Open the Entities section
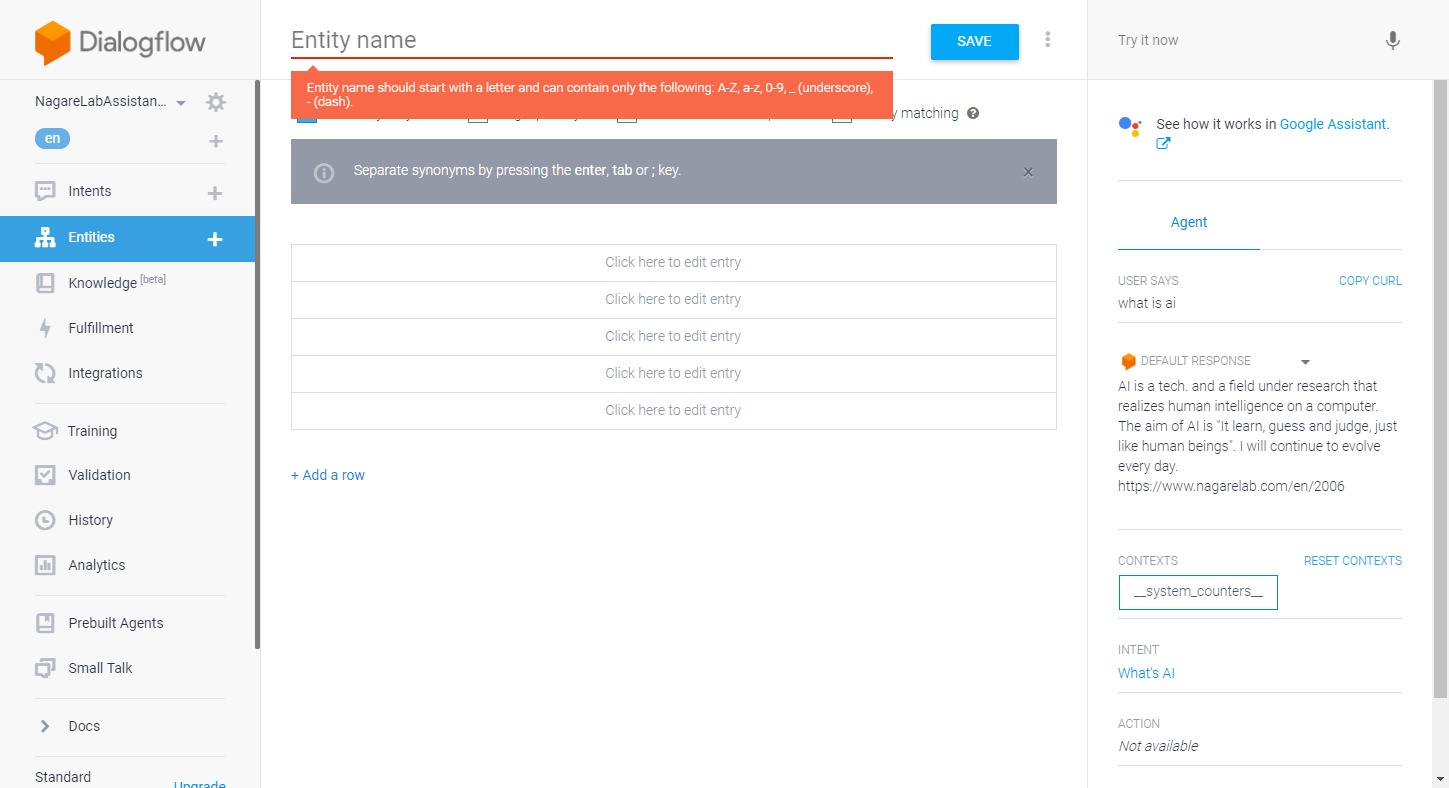 (91, 237)
